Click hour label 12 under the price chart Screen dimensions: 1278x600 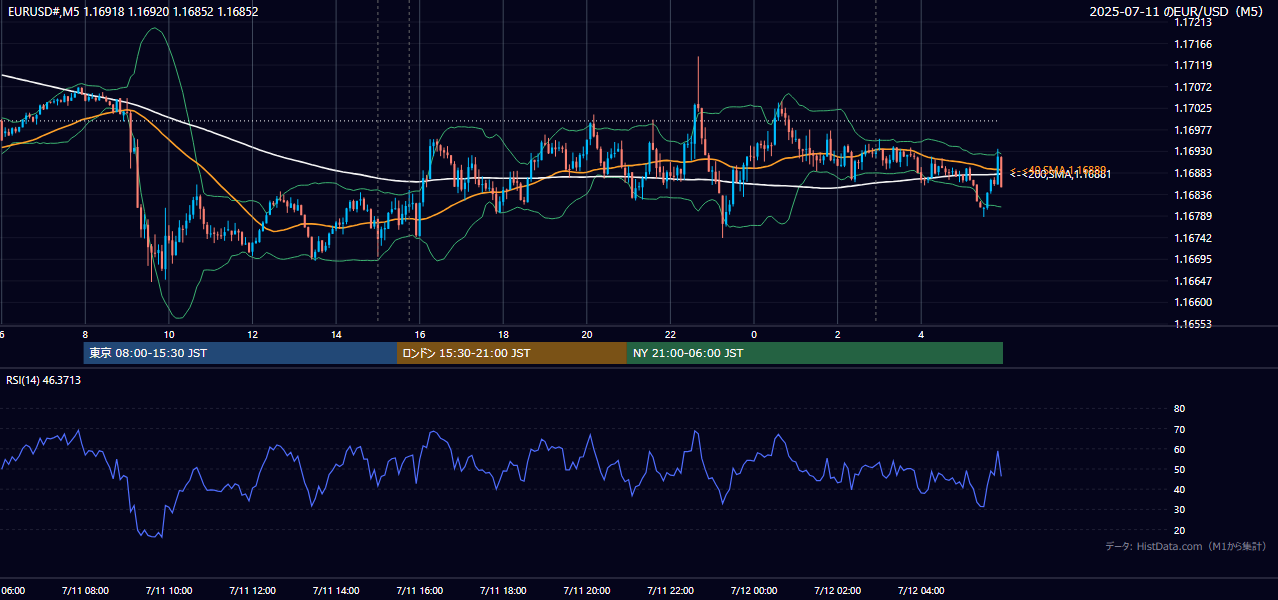tap(253, 334)
